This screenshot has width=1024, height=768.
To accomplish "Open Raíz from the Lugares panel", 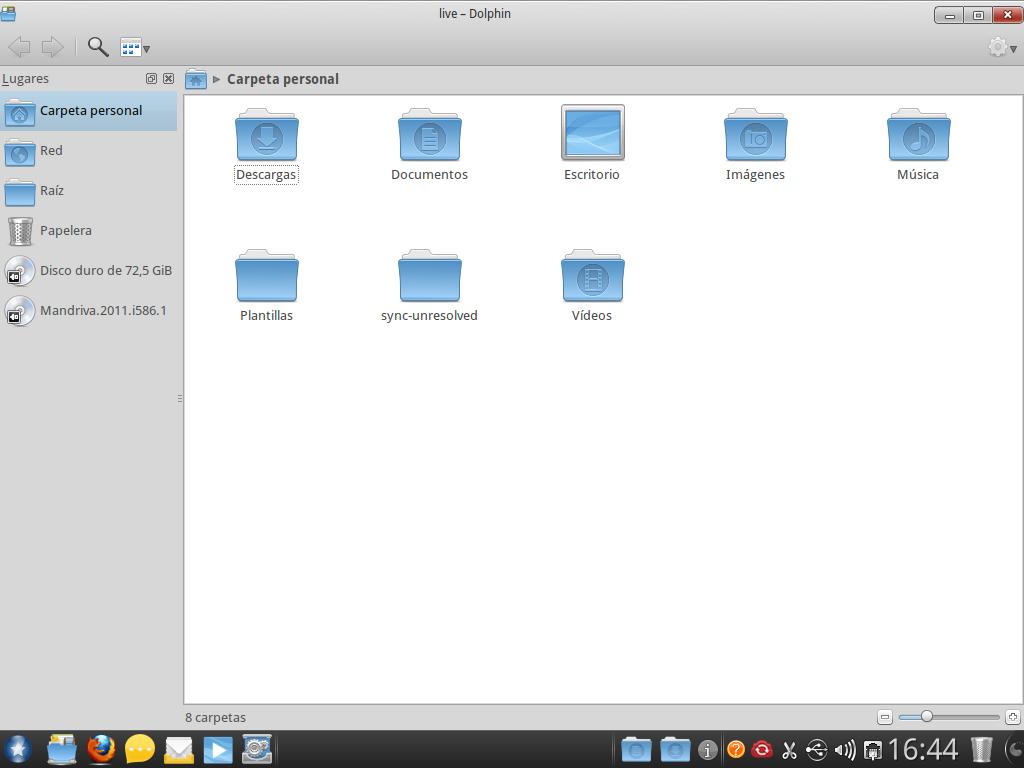I will (53, 190).
